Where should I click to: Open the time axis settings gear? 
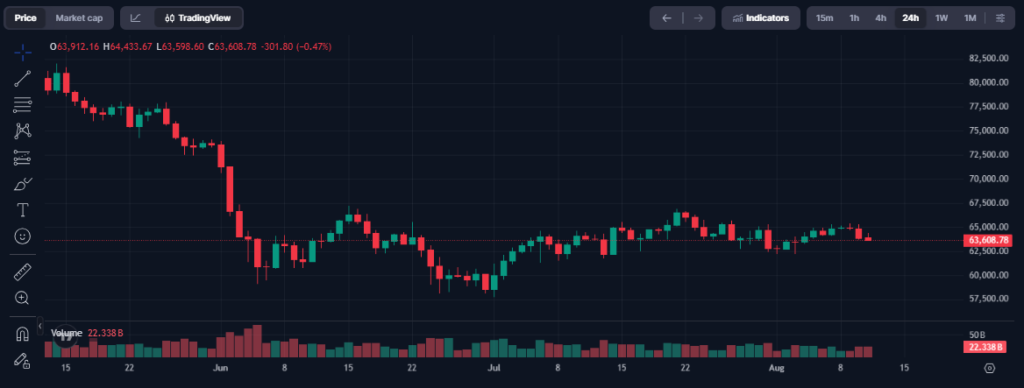click(x=989, y=368)
